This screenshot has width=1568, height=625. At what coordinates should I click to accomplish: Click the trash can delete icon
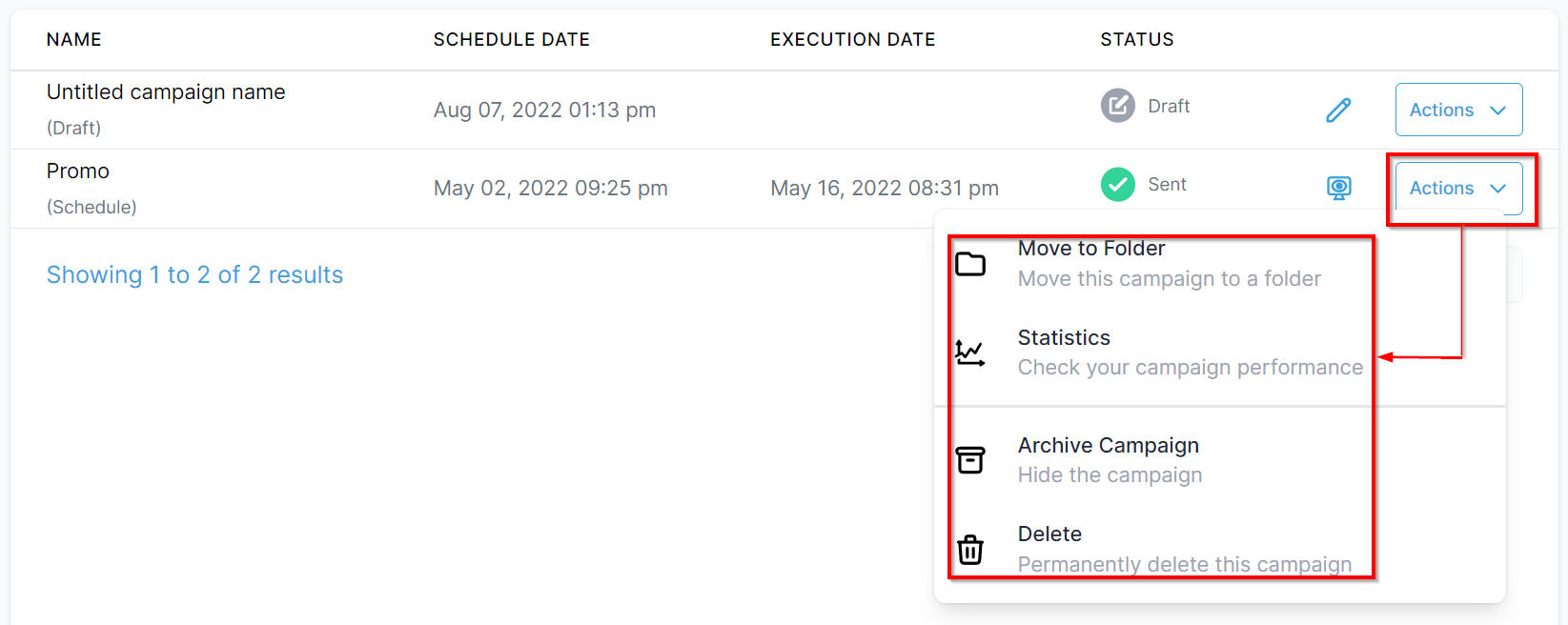click(x=970, y=550)
